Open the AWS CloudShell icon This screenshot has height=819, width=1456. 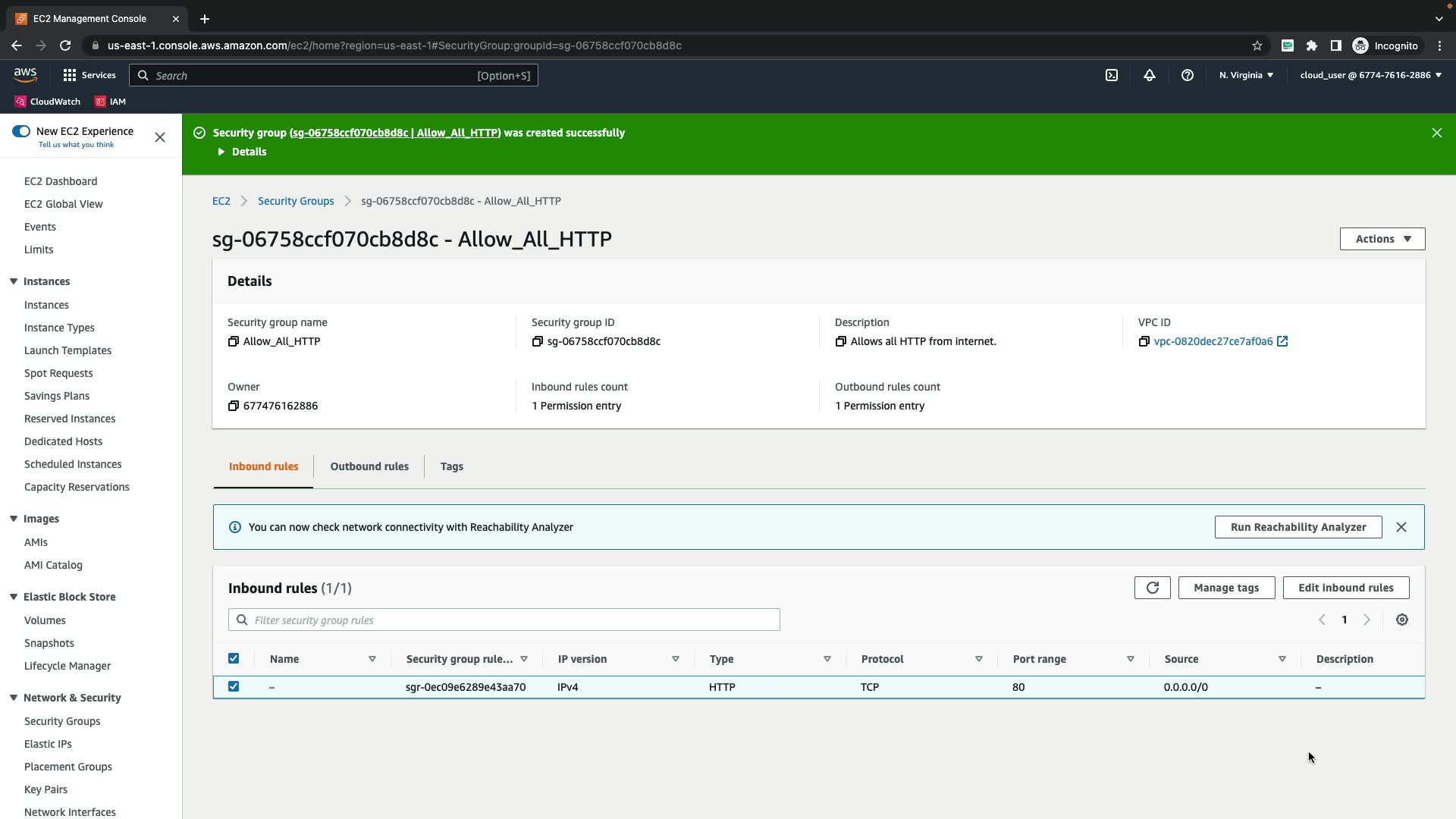1111,75
